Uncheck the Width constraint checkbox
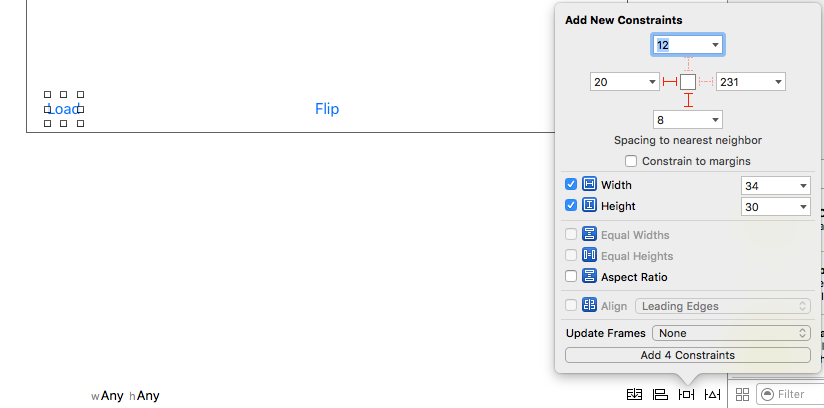 click(x=571, y=185)
